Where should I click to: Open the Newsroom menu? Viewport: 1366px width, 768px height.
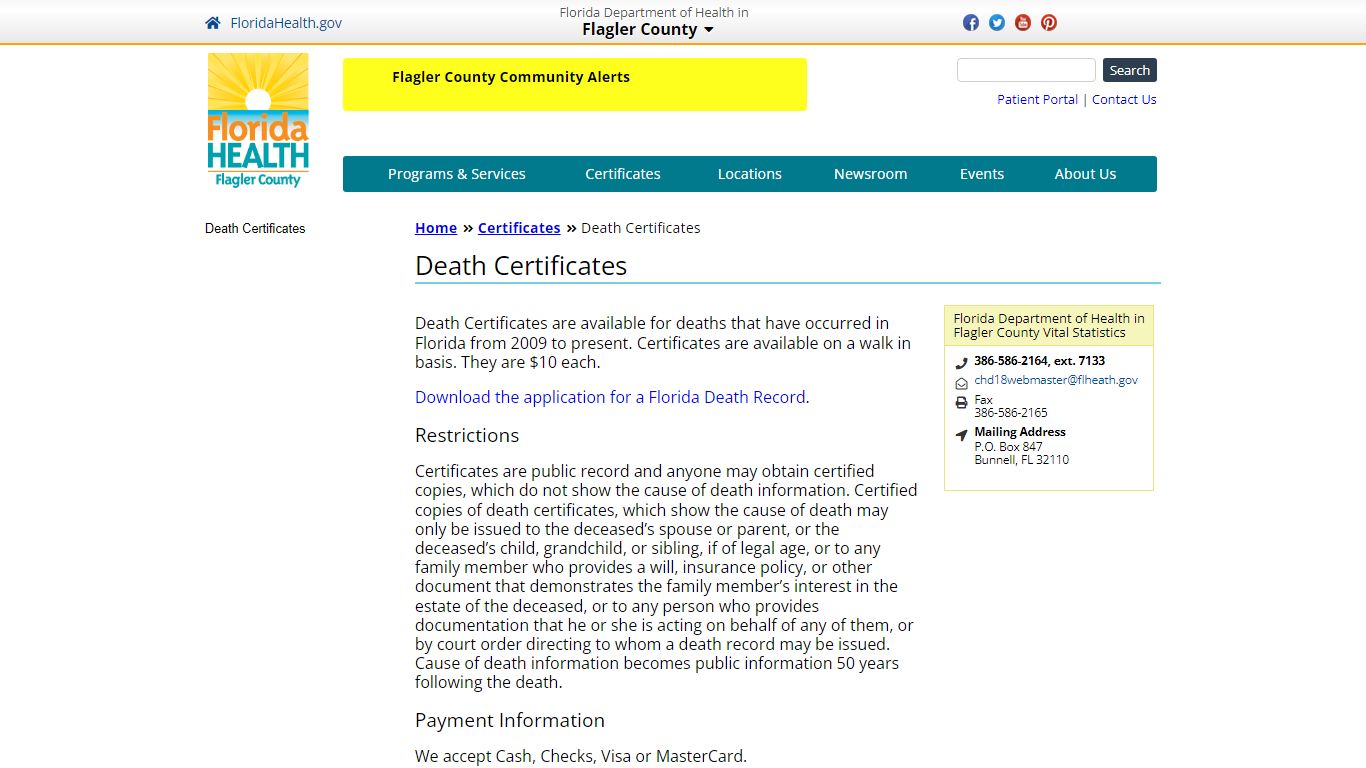871,174
